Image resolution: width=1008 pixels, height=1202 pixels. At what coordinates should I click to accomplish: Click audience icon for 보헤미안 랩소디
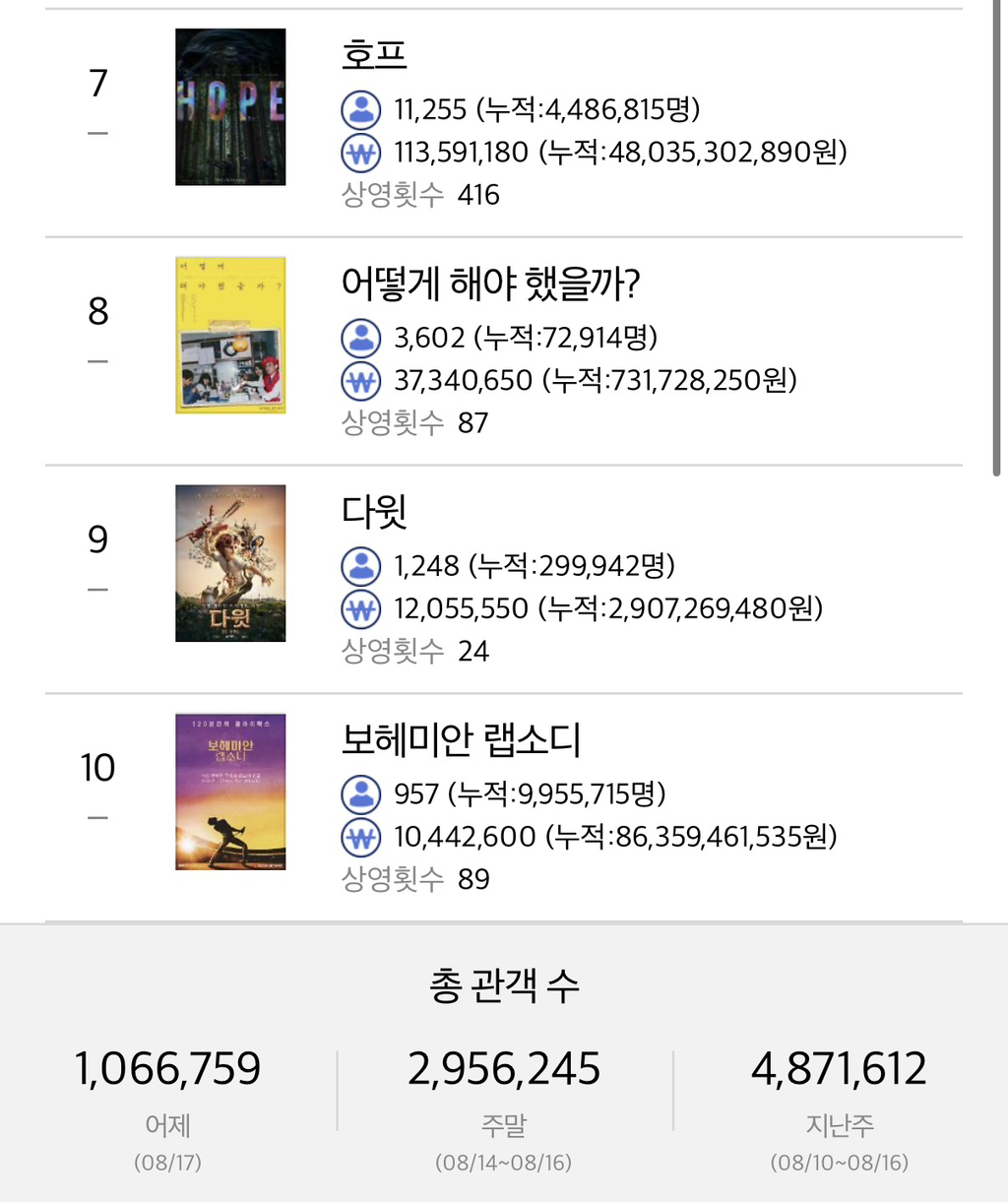[361, 794]
